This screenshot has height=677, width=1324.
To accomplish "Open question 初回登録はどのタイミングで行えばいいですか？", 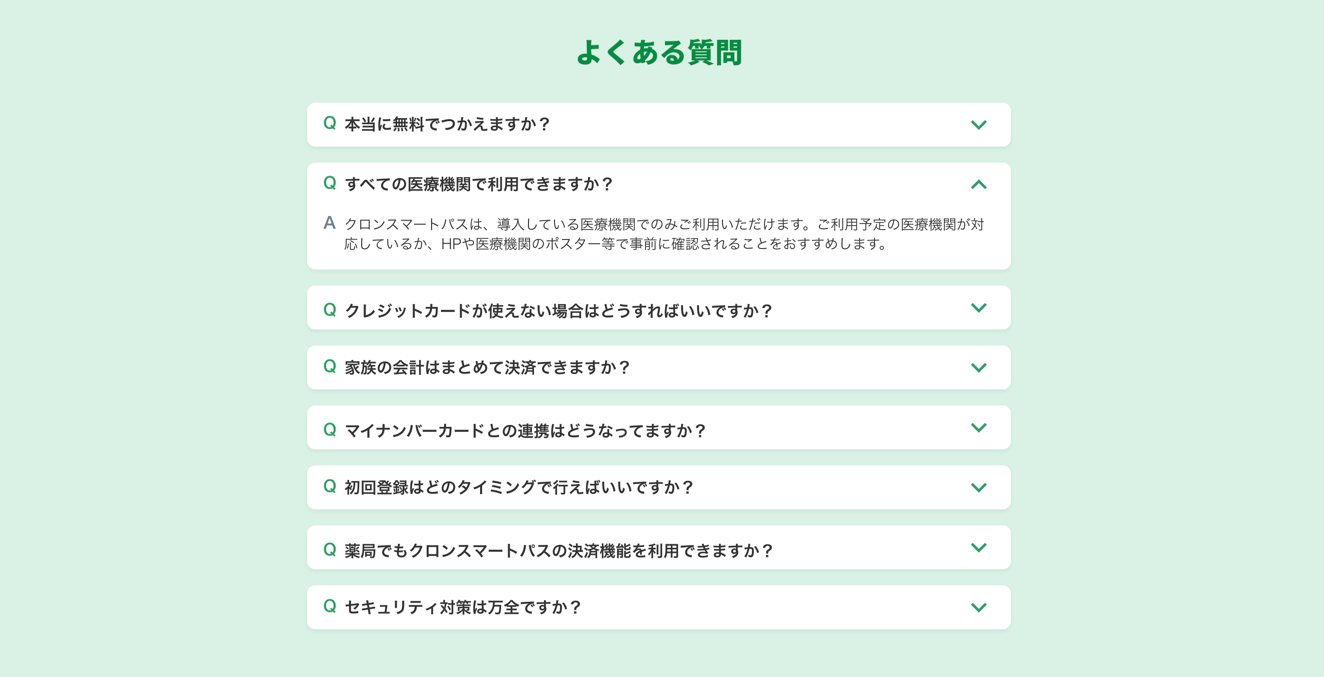I will [659, 488].
